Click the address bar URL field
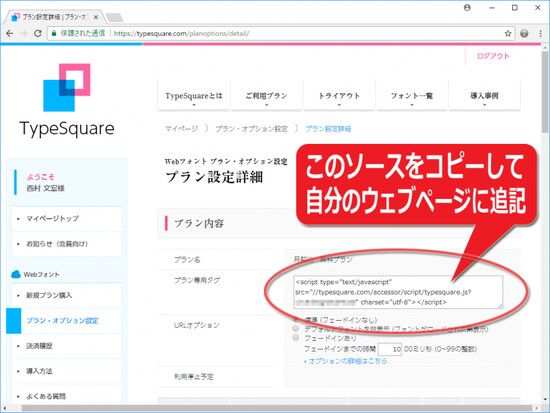Screen dimensions: 550x413 281,34
